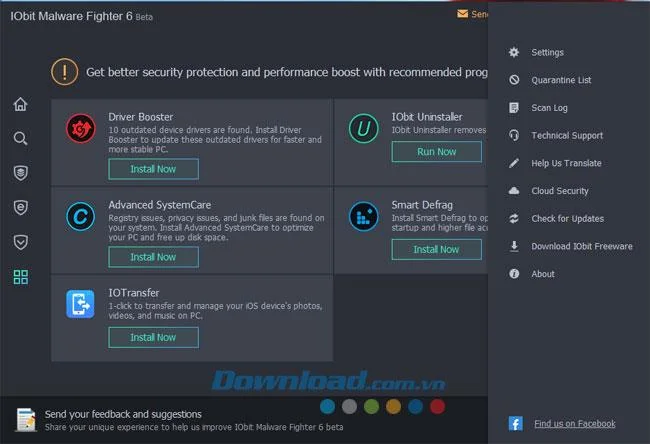This screenshot has width=650, height=444.
Task: Click the orange envelope Send icon
Action: (x=462, y=14)
